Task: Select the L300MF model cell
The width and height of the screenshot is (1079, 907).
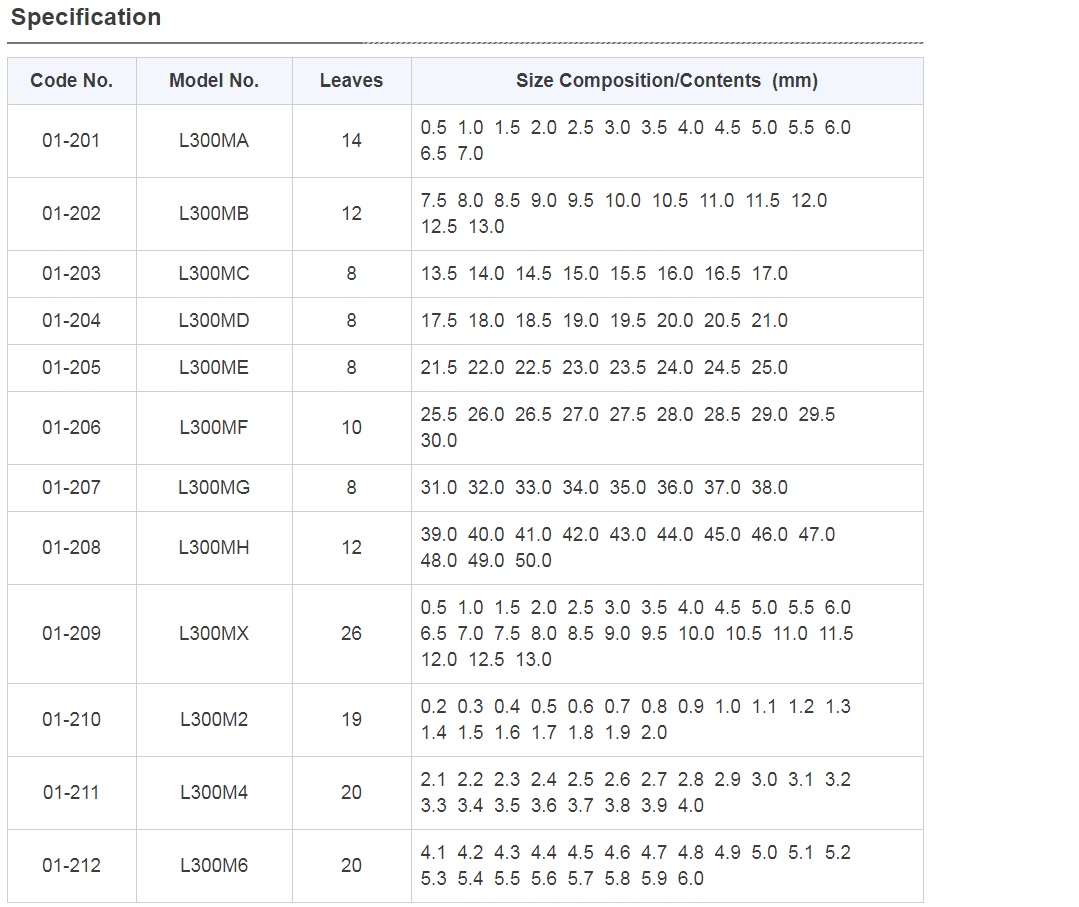Action: coord(214,428)
